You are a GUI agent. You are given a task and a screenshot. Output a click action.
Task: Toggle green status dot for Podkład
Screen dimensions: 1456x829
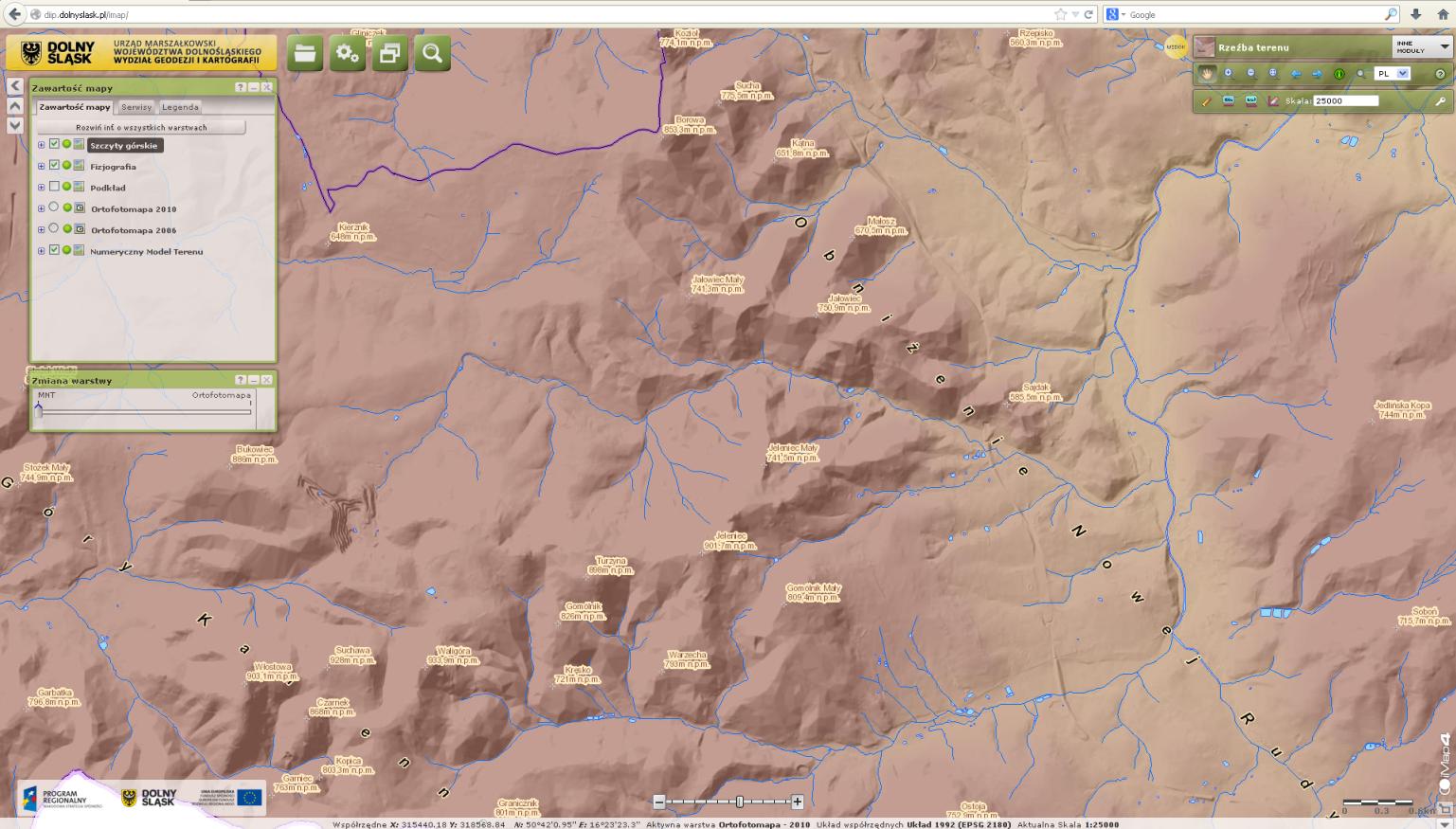click(x=67, y=187)
